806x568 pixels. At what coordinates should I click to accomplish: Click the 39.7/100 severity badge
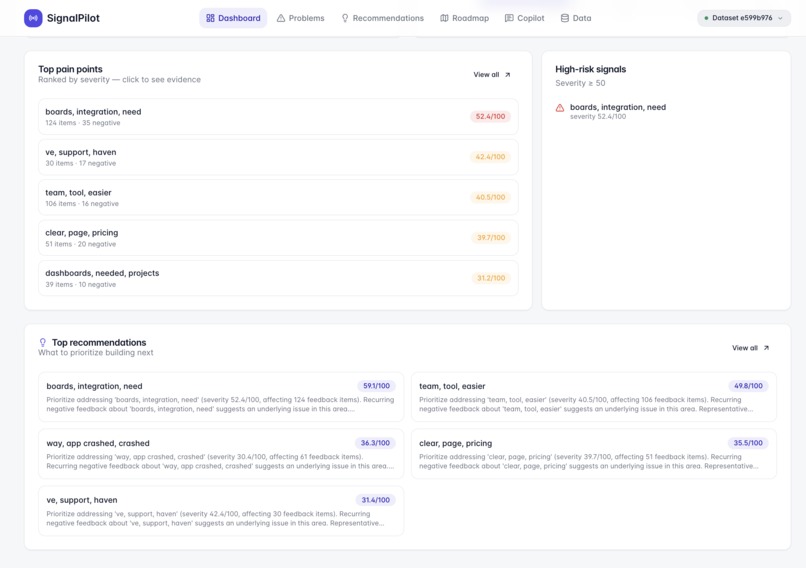click(491, 237)
